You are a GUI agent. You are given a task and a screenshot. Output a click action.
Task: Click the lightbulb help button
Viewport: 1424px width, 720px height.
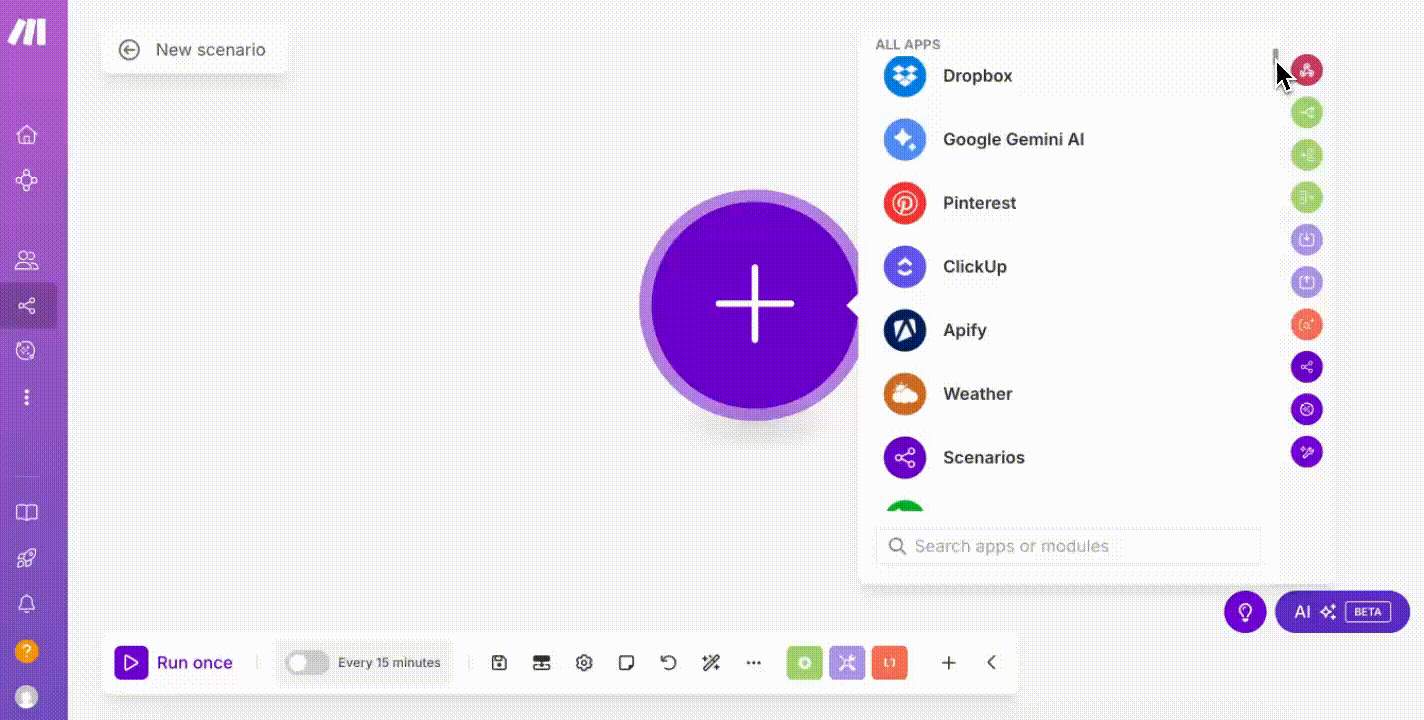click(x=1245, y=612)
